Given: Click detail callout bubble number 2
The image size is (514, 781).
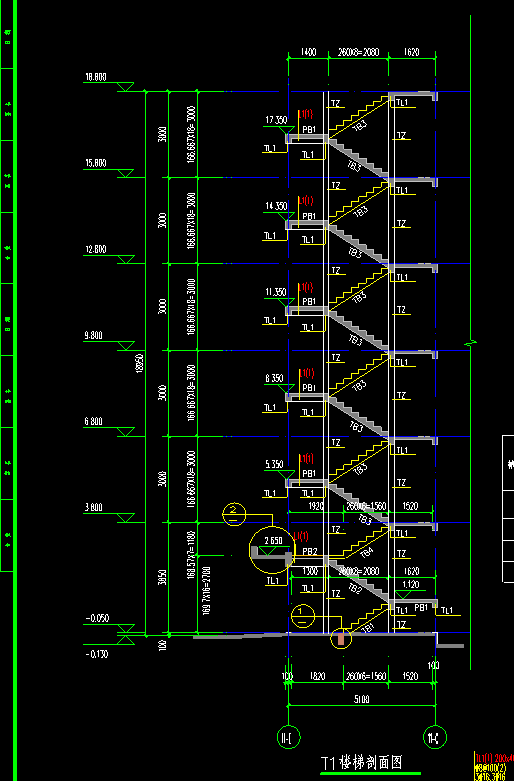Looking at the screenshot, I should click(234, 514).
